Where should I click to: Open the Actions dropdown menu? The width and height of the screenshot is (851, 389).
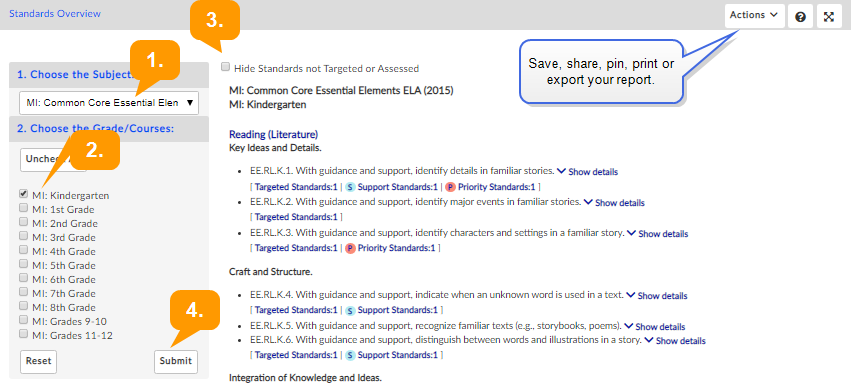pyautogui.click(x=754, y=16)
